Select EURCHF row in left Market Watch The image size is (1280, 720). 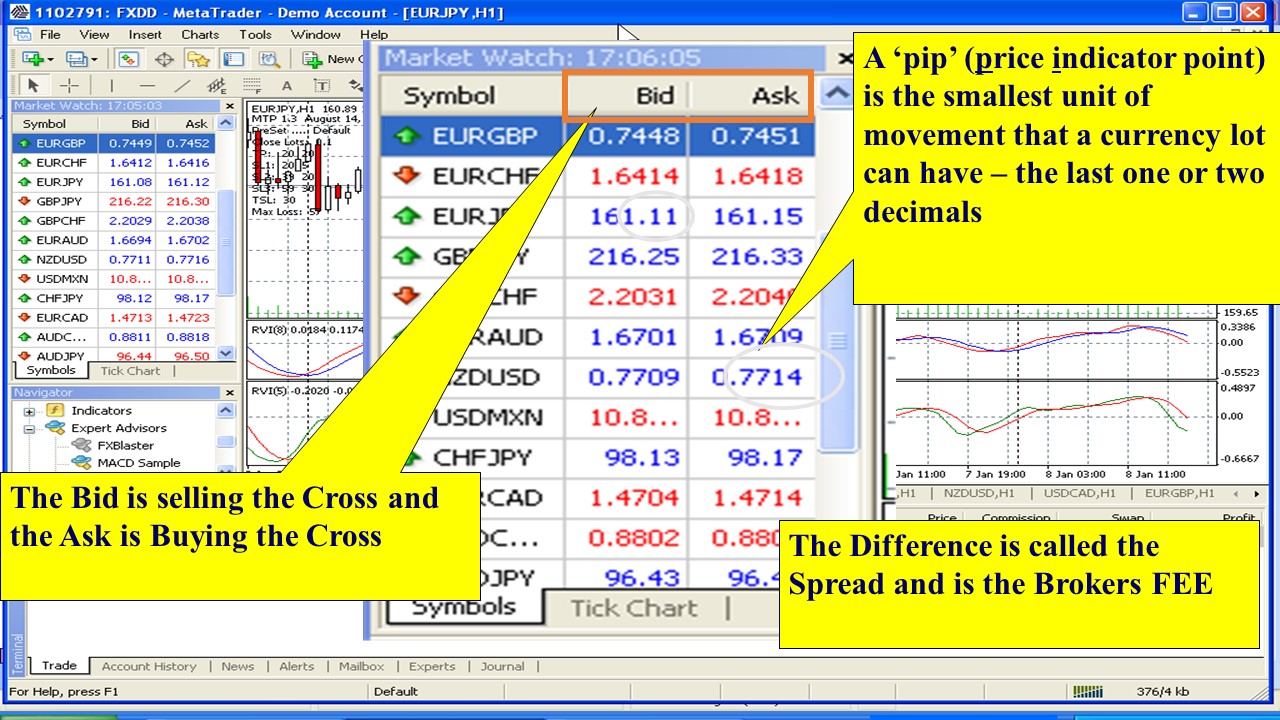pos(114,163)
